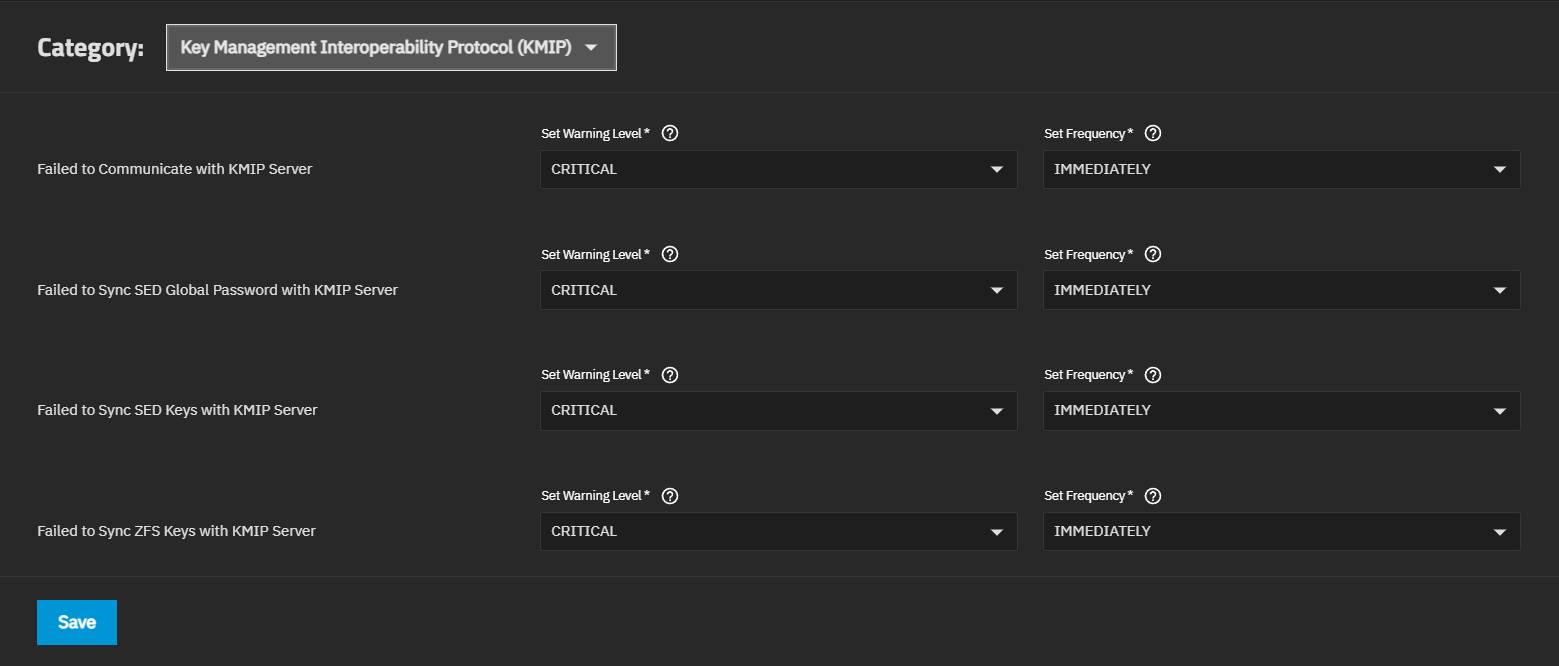Image resolution: width=1559 pixels, height=666 pixels.
Task: Change frequency for SED Global Password sync
Action: [1281, 290]
